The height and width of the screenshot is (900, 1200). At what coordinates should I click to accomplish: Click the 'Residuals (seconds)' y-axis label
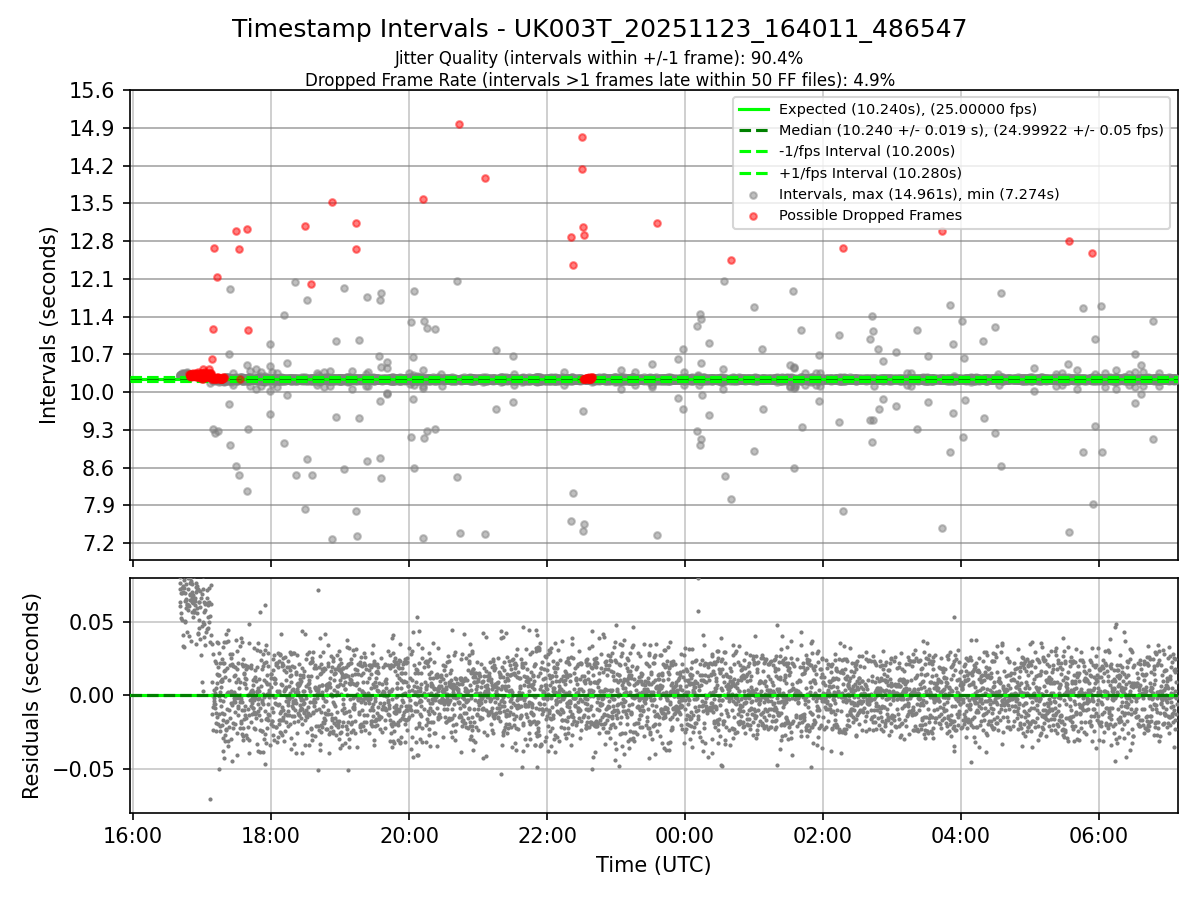coord(31,696)
